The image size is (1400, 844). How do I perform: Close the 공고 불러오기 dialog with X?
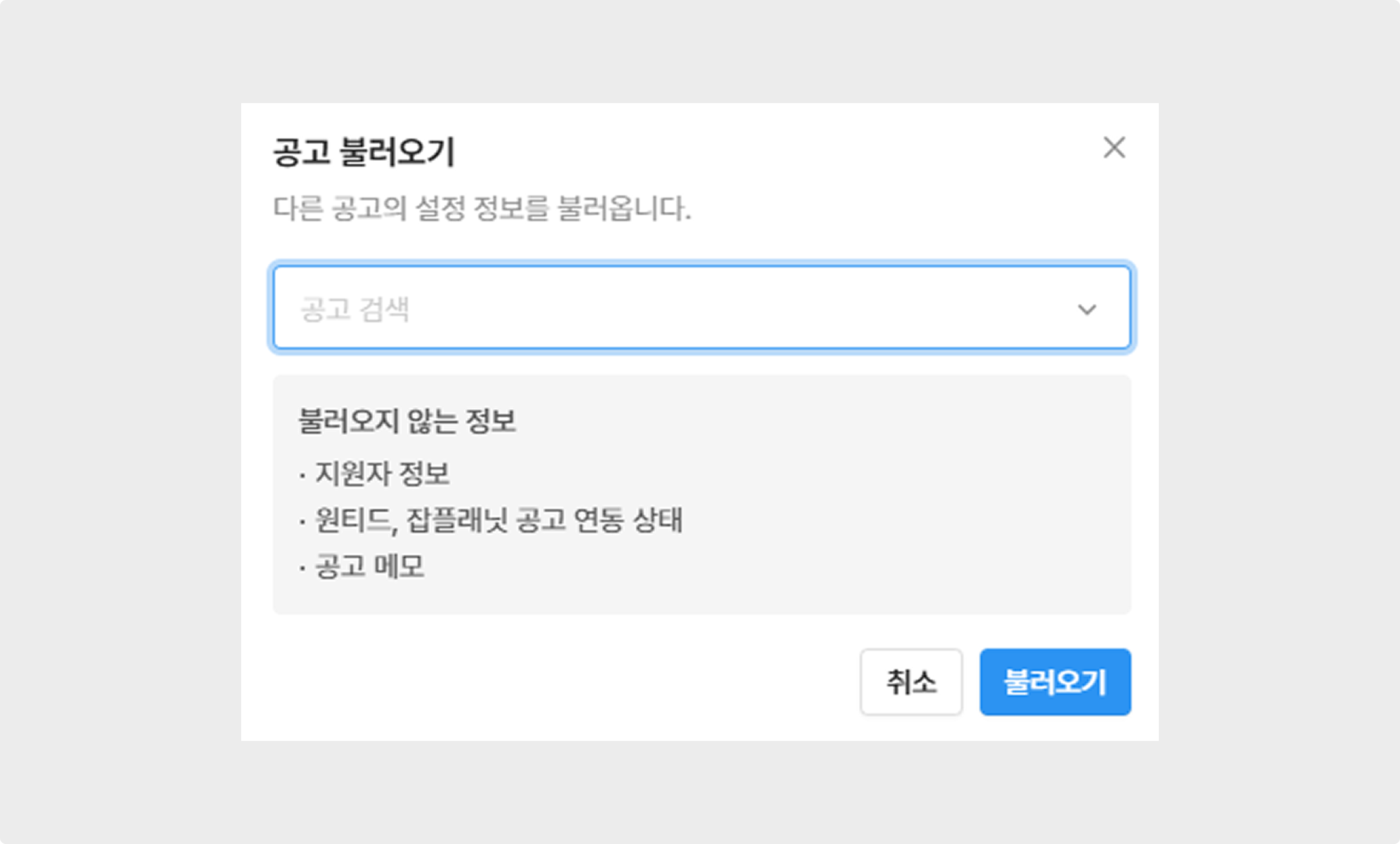pos(1114,148)
